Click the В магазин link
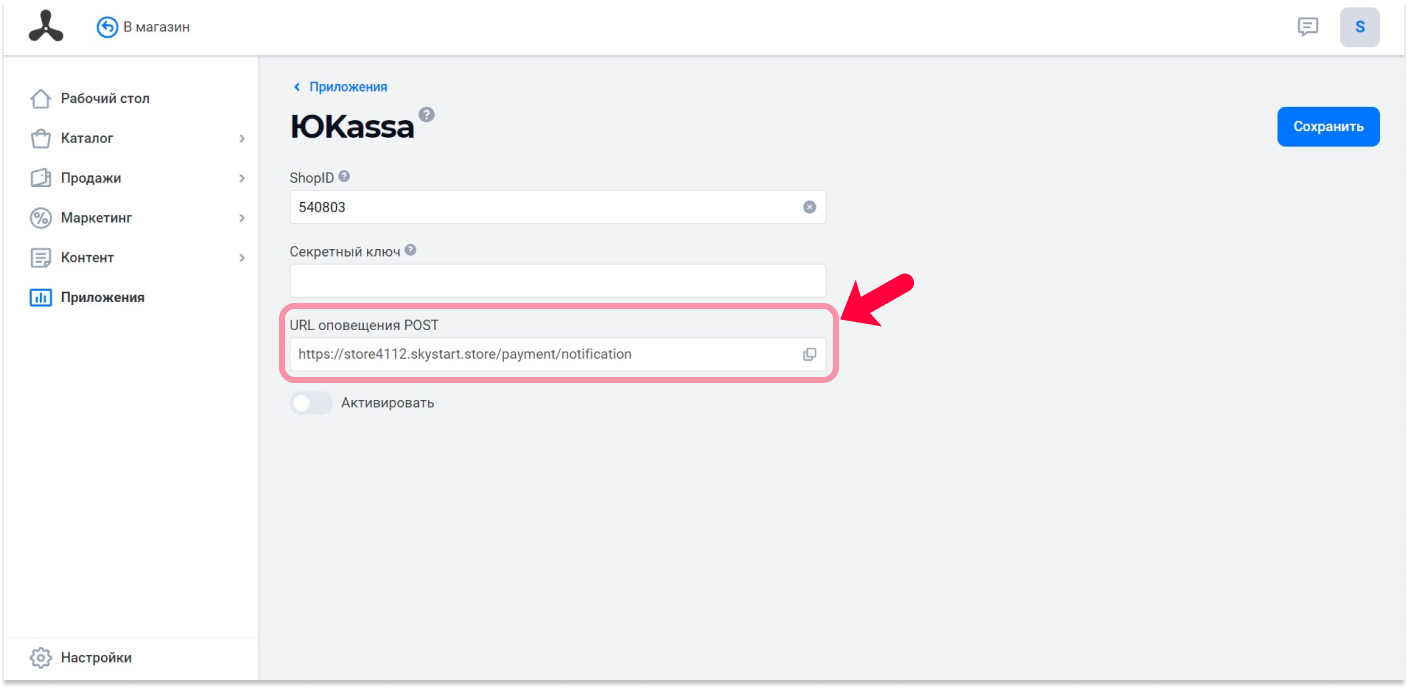 click(x=156, y=27)
